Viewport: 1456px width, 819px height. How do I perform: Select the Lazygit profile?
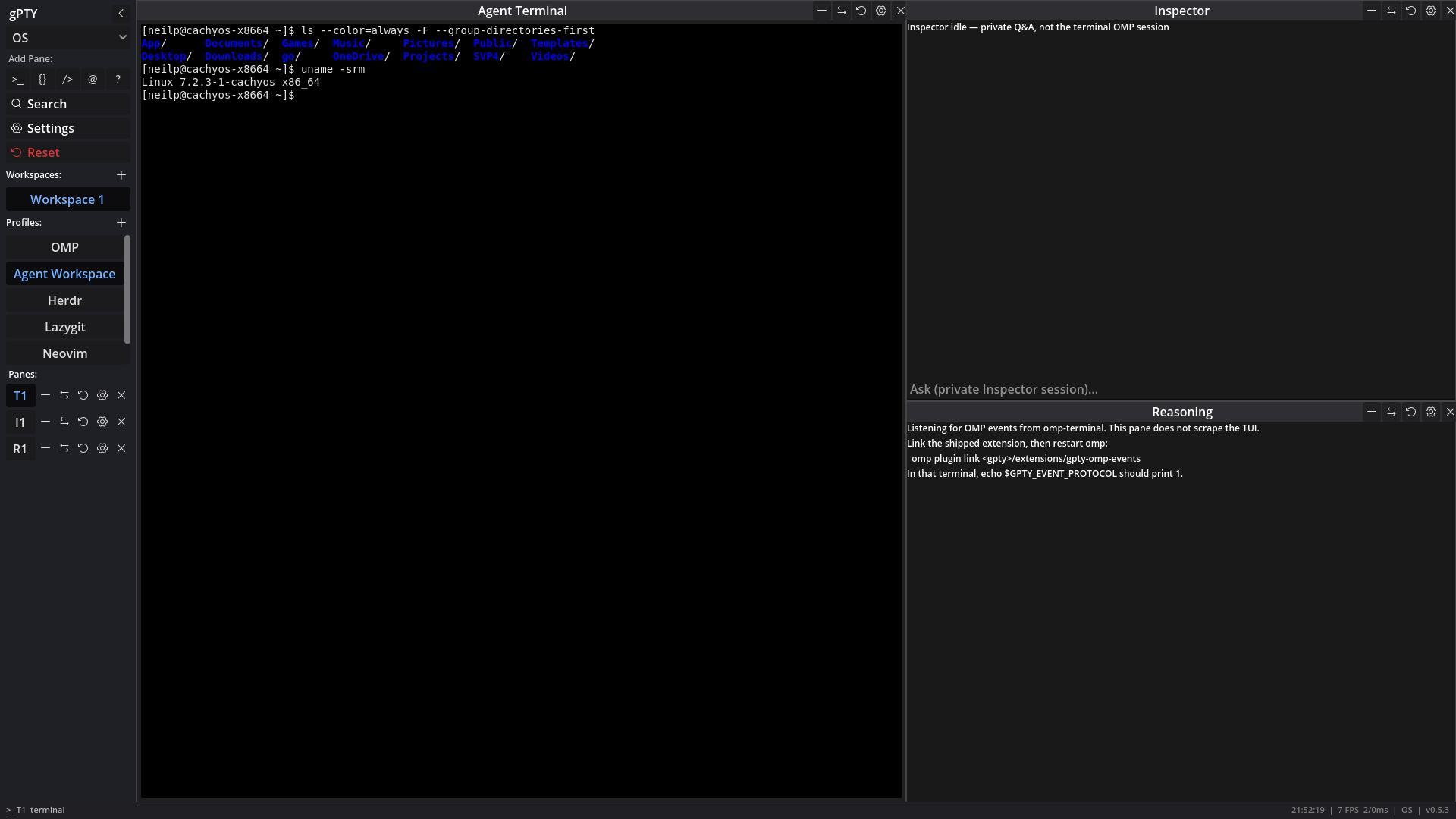coord(64,327)
